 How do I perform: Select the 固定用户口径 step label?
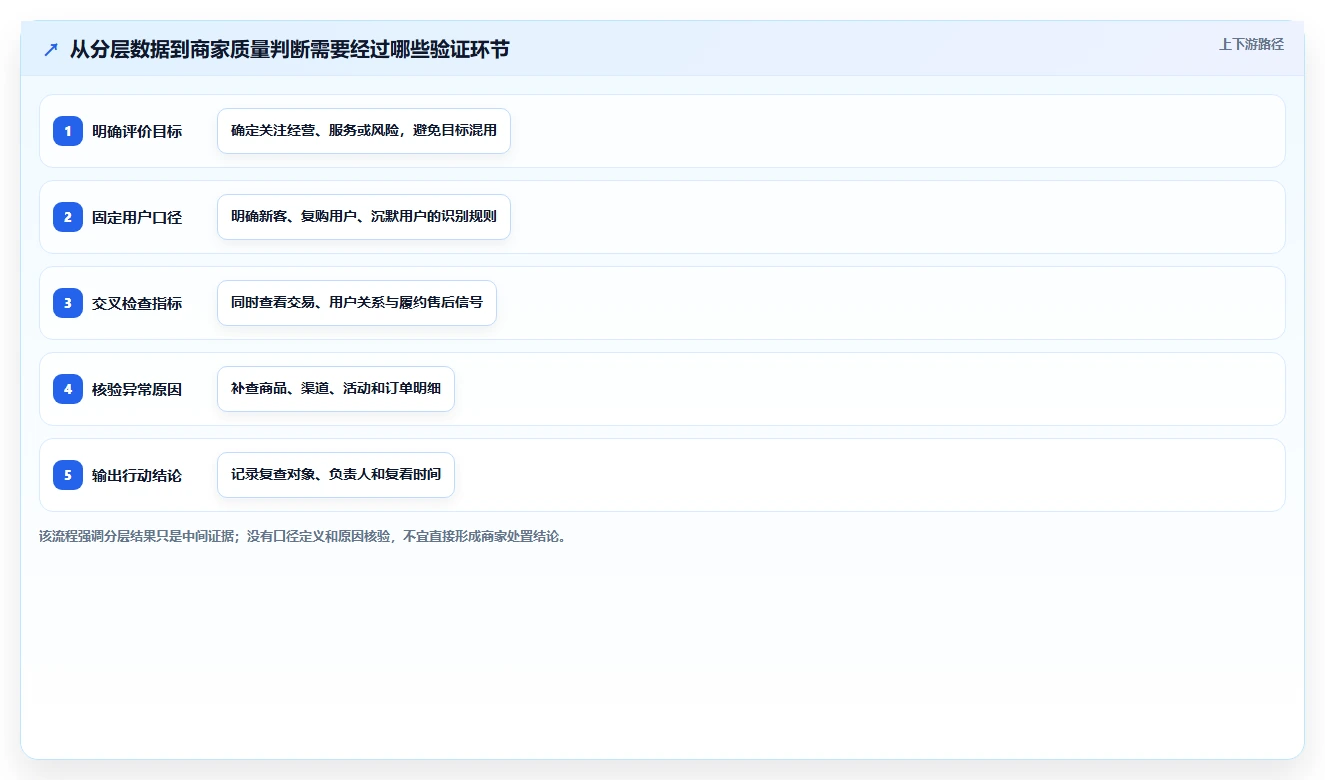[137, 217]
